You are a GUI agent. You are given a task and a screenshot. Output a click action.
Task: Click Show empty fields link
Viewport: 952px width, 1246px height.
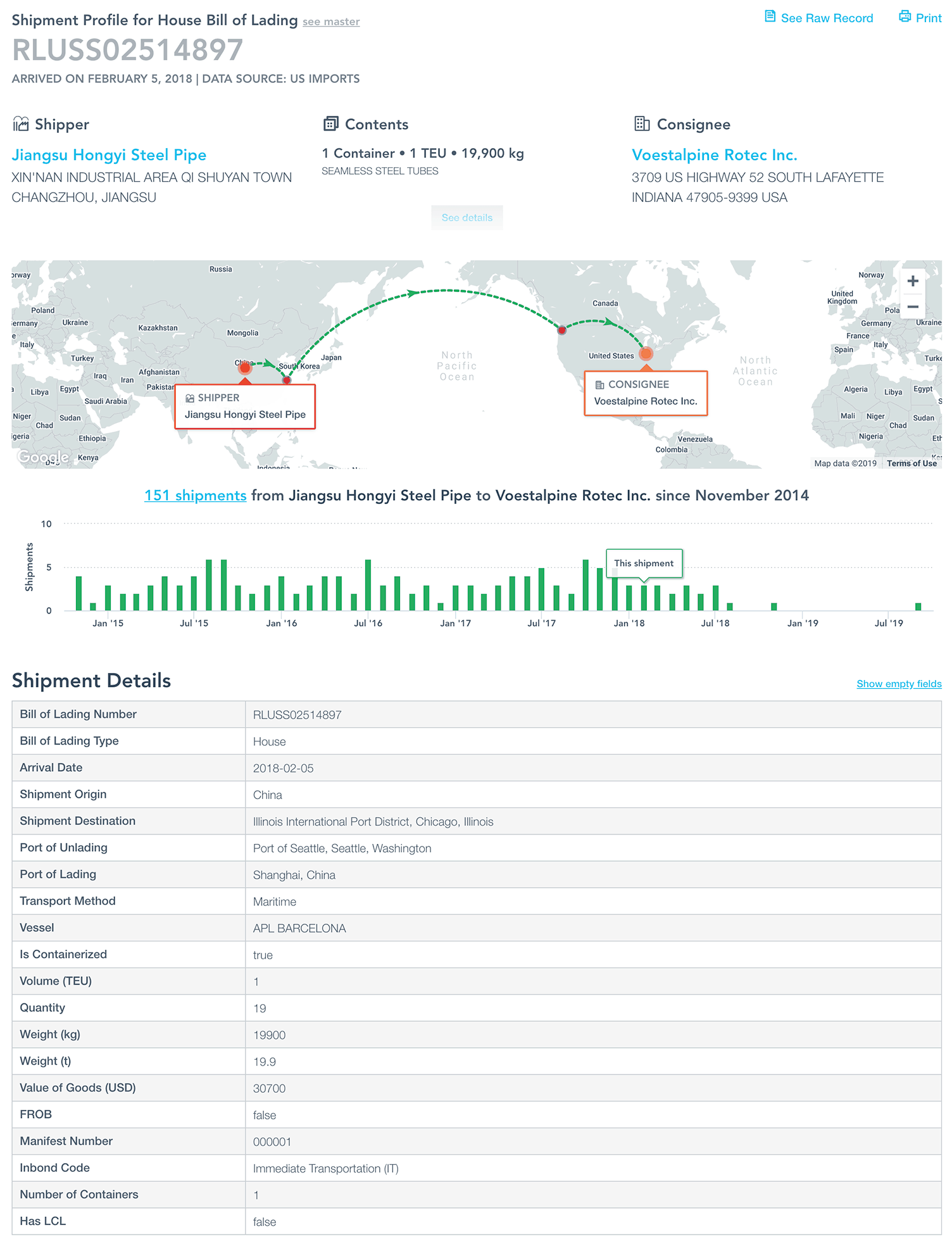point(899,684)
